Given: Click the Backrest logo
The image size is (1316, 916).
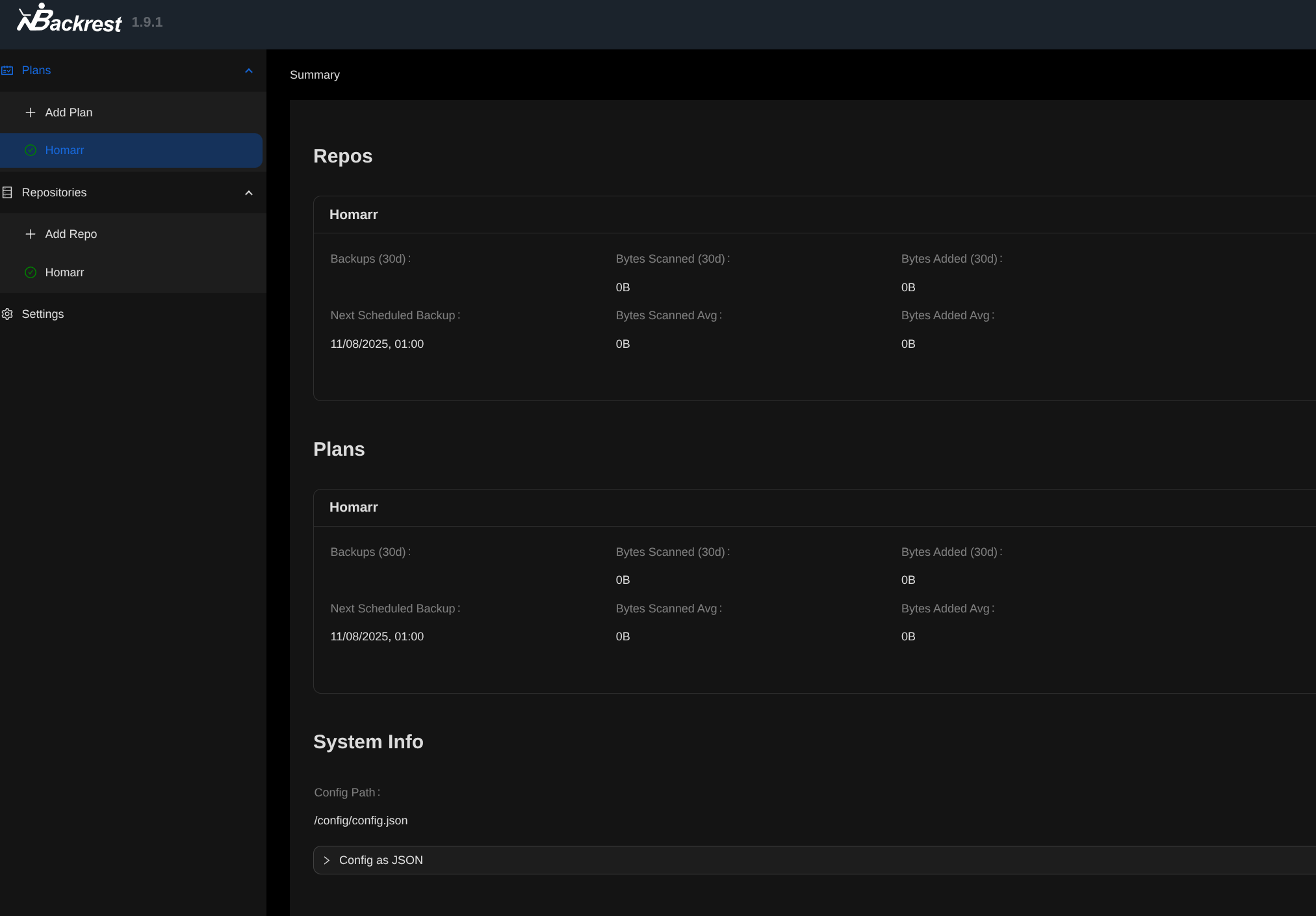Looking at the screenshot, I should [x=70, y=20].
